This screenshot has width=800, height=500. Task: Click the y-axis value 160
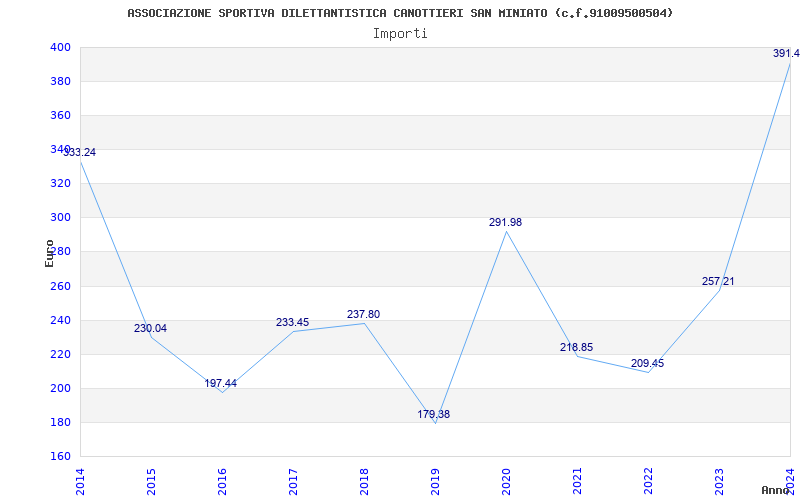click(x=60, y=456)
